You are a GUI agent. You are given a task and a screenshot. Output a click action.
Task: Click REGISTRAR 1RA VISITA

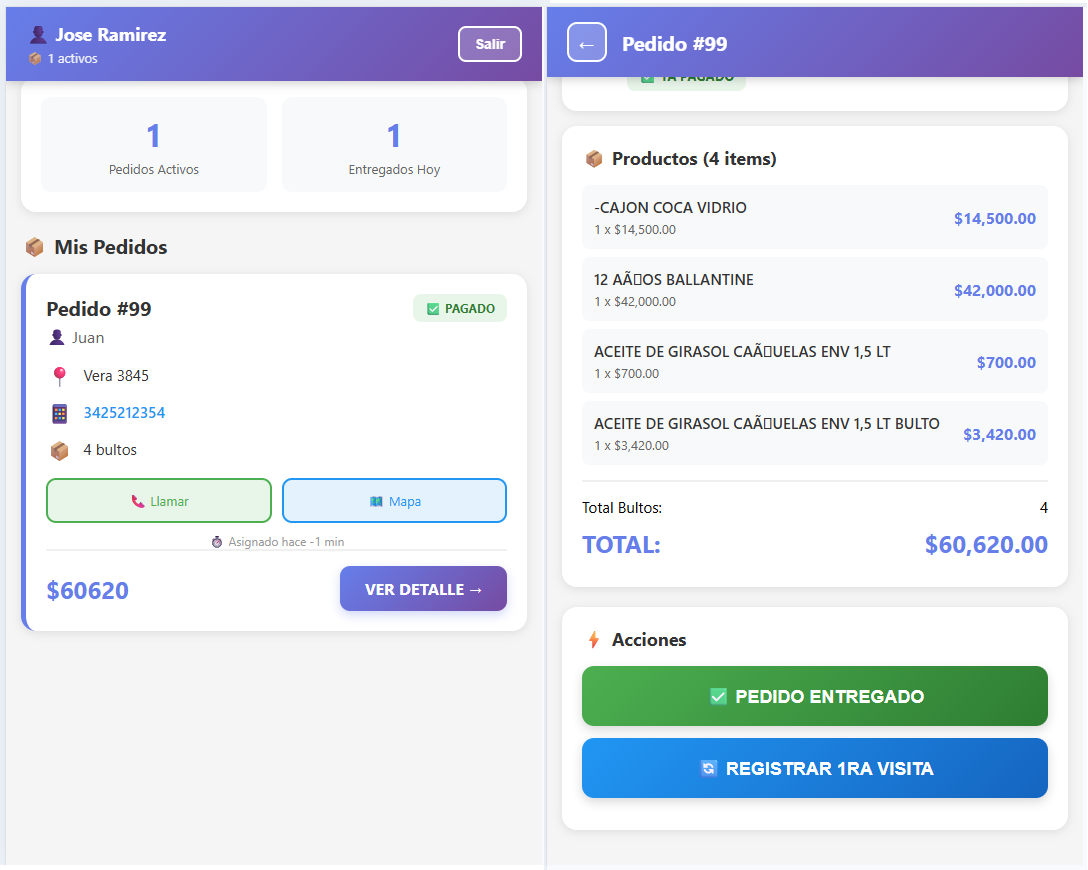[x=814, y=768]
